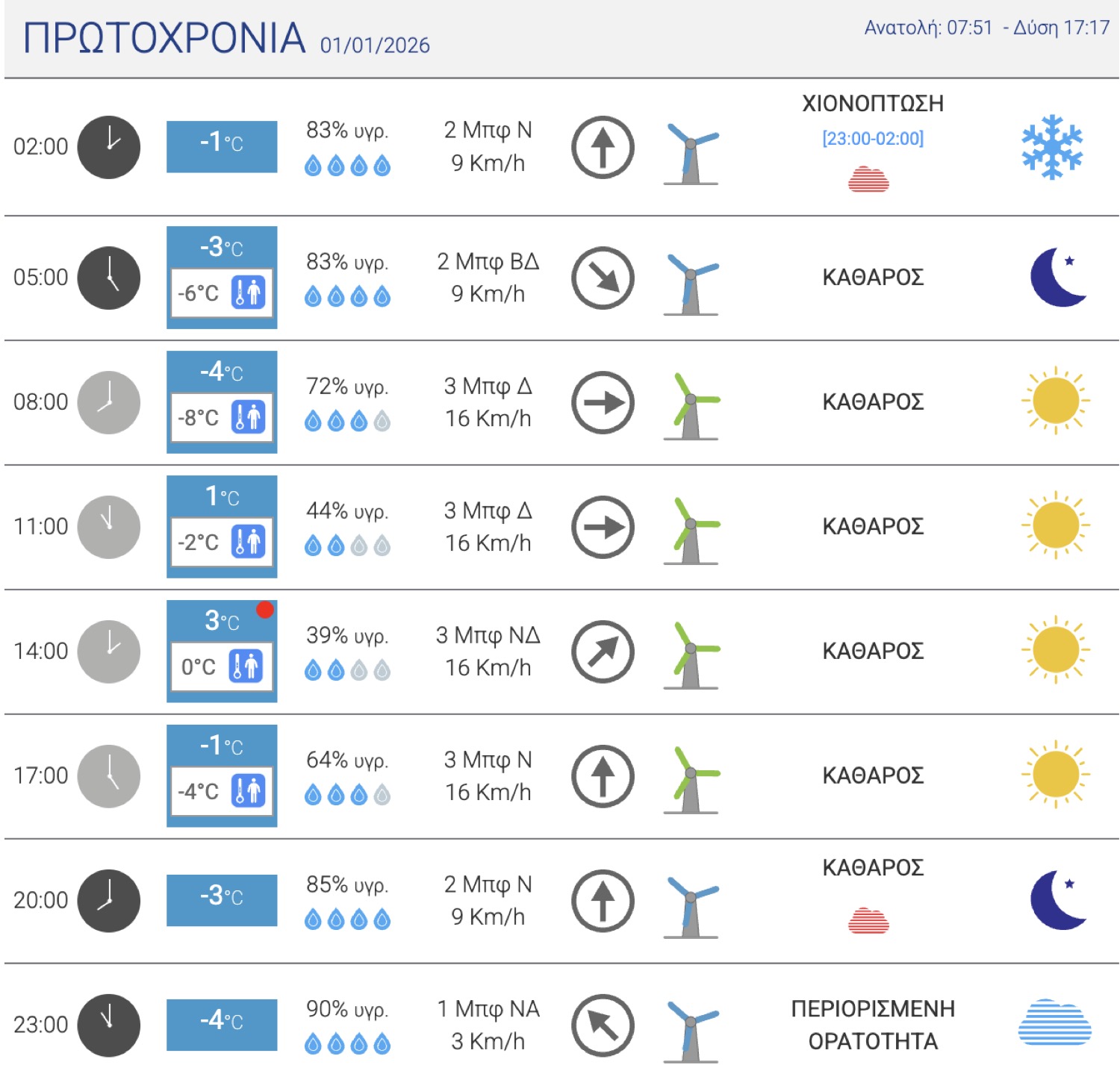This screenshot has width=1120, height=1065.
Task: Click the ΧΙΟΝΟΠΤΩΣΗ snowfall label
Action: click(872, 103)
